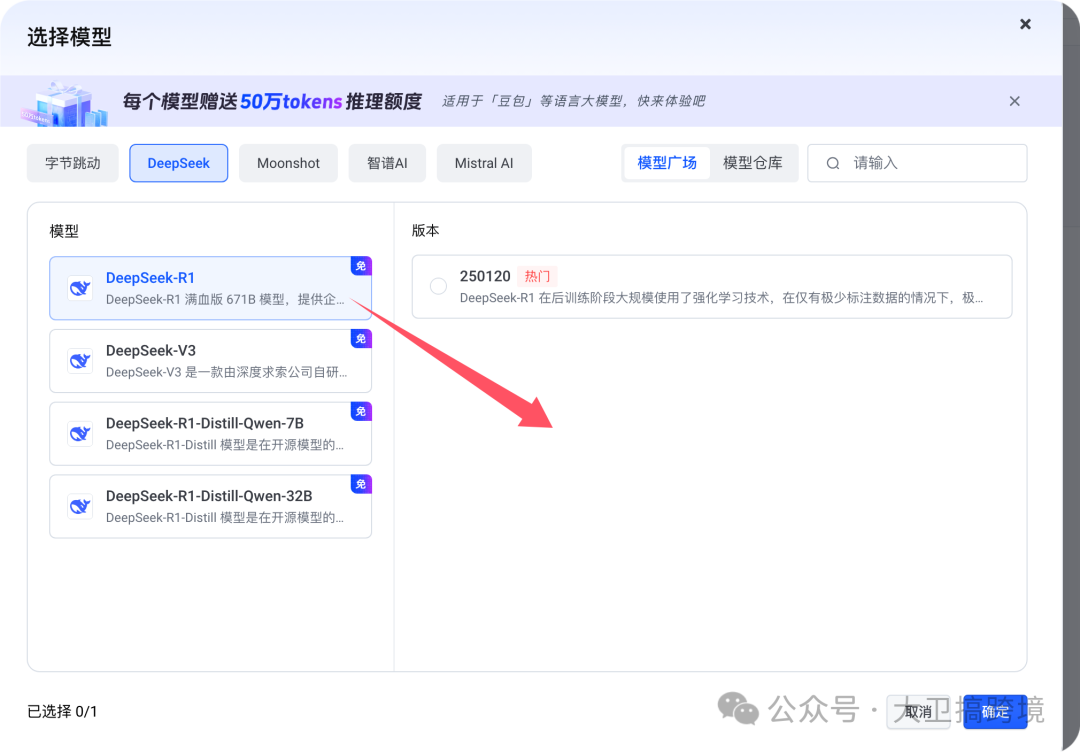
Task: Switch to the 模型仓库 view
Action: click(x=755, y=162)
